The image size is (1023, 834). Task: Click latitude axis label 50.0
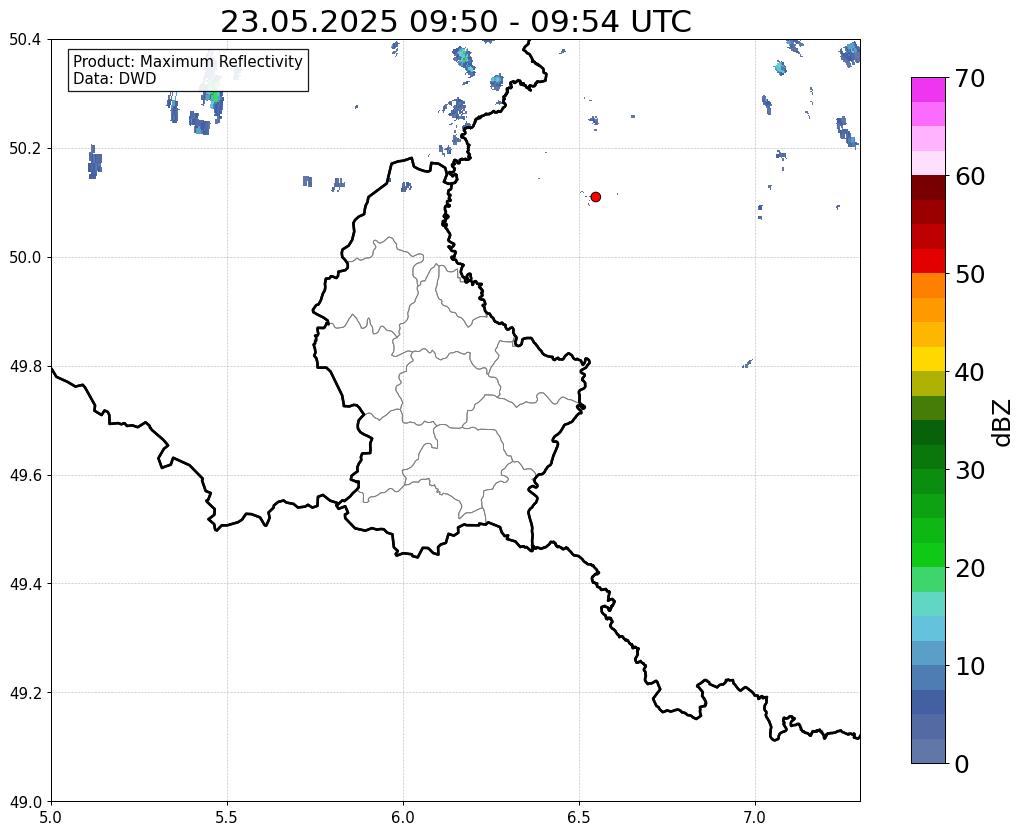(25, 258)
